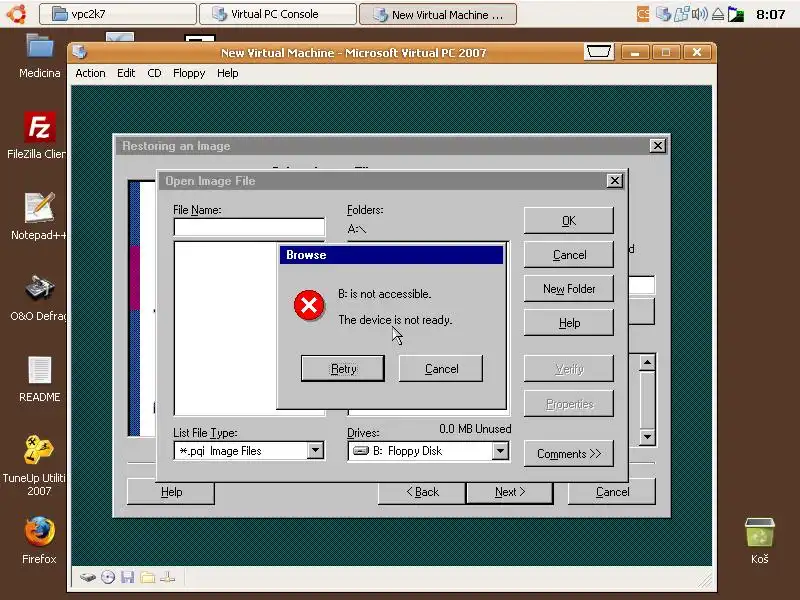The height and width of the screenshot is (600, 800).
Task: Click the Ubuntu logo menu icon
Action: (16, 14)
